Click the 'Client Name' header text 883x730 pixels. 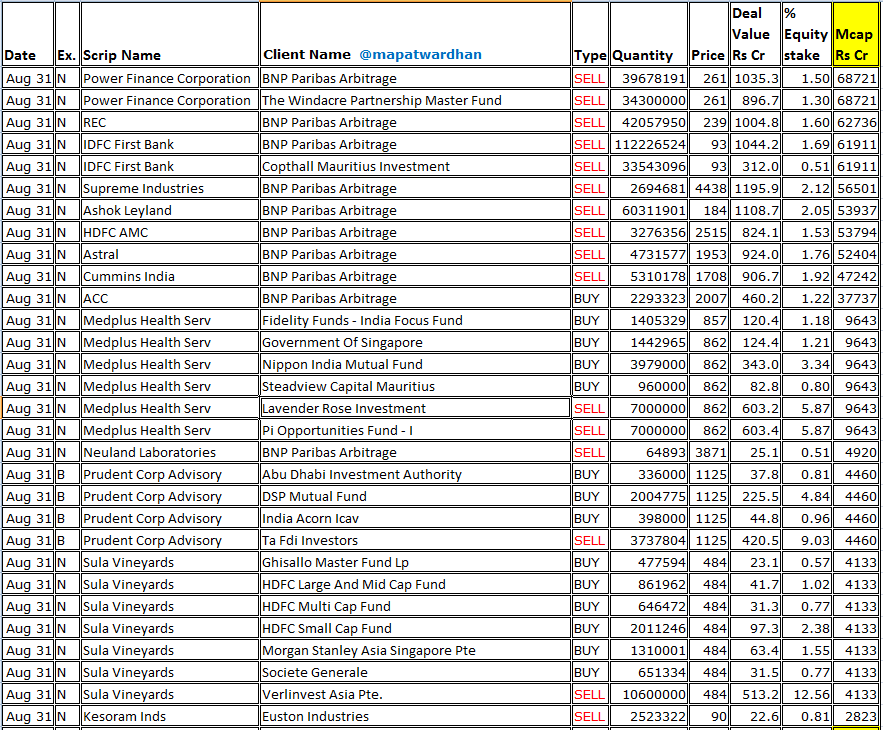tap(307, 55)
